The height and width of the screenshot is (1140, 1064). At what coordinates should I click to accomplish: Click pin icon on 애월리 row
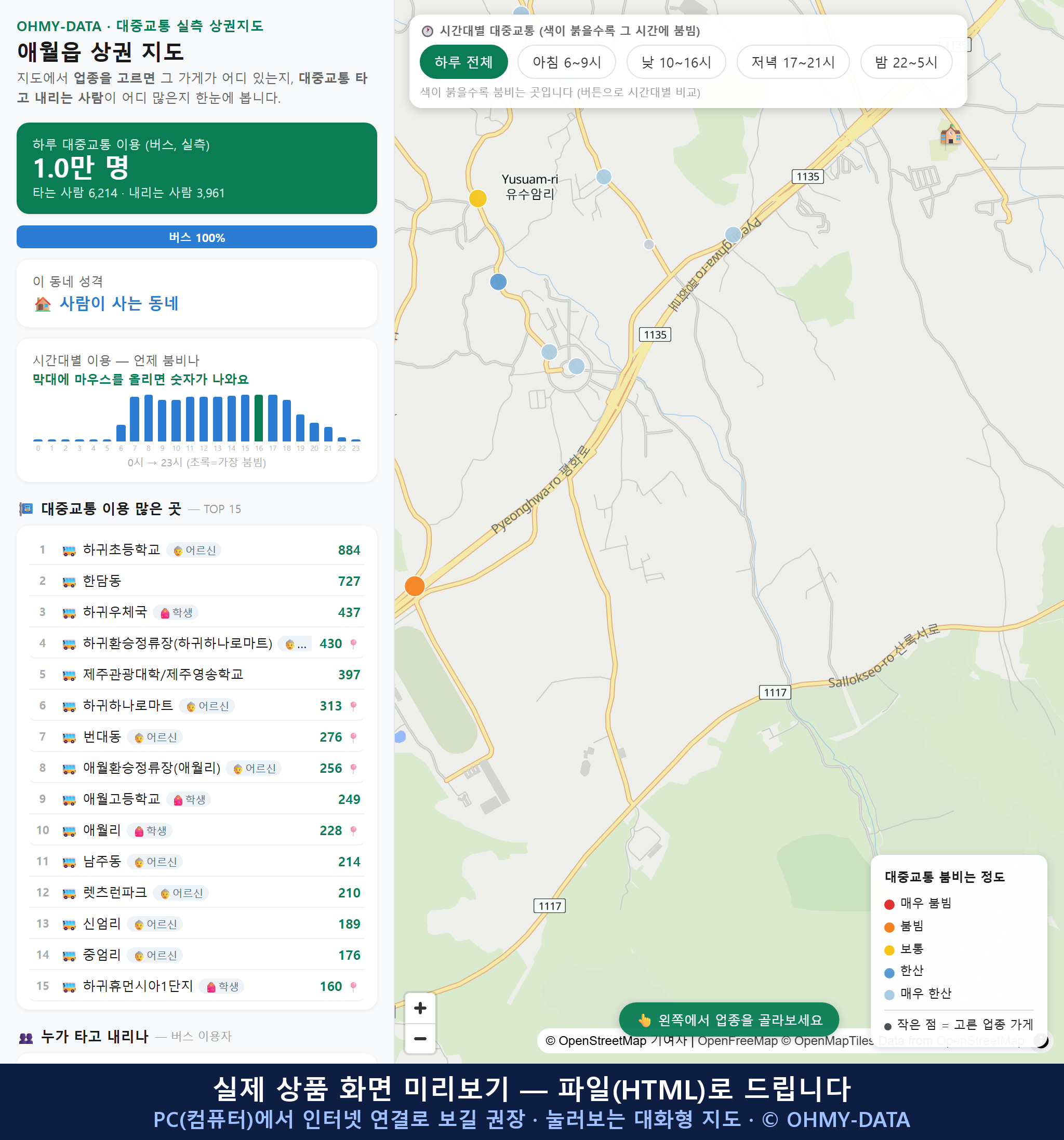pyautogui.click(x=353, y=831)
